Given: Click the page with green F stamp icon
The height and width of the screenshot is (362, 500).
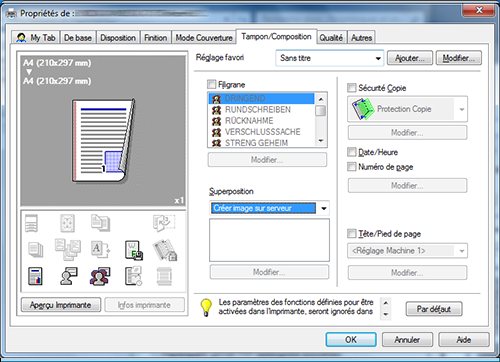Looking at the screenshot, I should [x=134, y=250].
